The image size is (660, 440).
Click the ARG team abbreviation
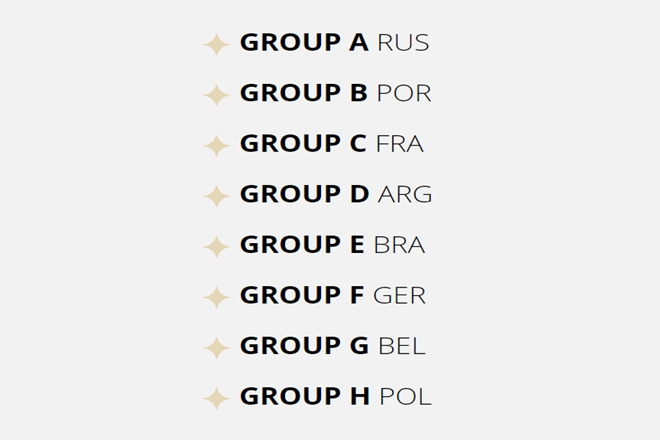(x=405, y=195)
